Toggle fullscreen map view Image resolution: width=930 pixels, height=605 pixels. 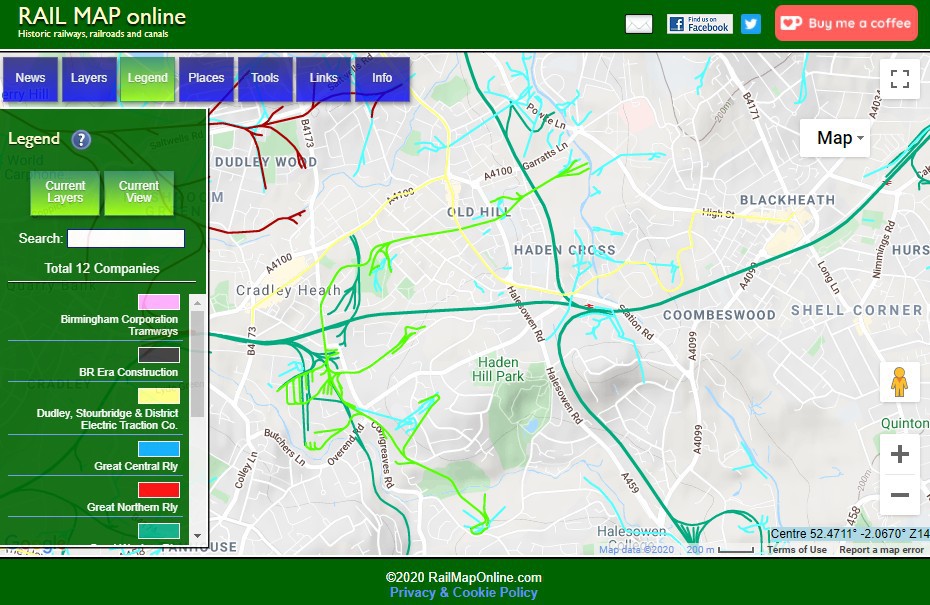point(899,80)
